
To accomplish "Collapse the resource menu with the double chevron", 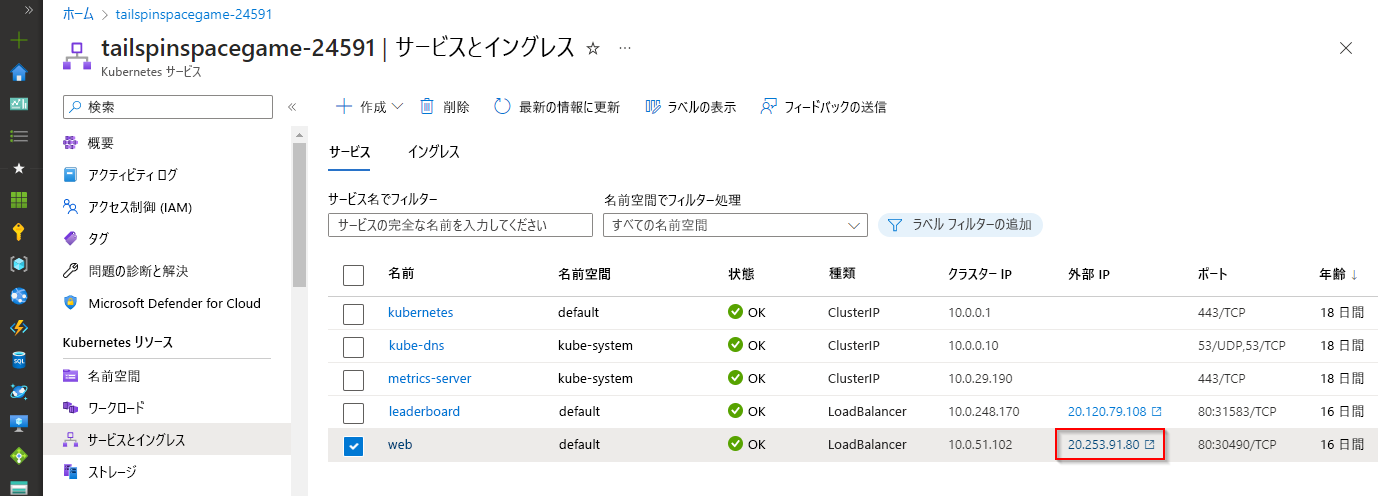I will [x=292, y=107].
